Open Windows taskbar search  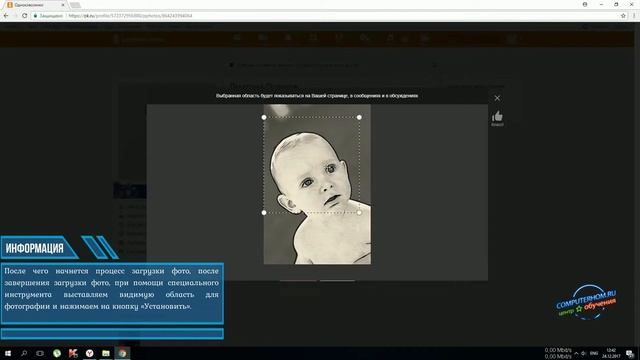tap(24, 353)
